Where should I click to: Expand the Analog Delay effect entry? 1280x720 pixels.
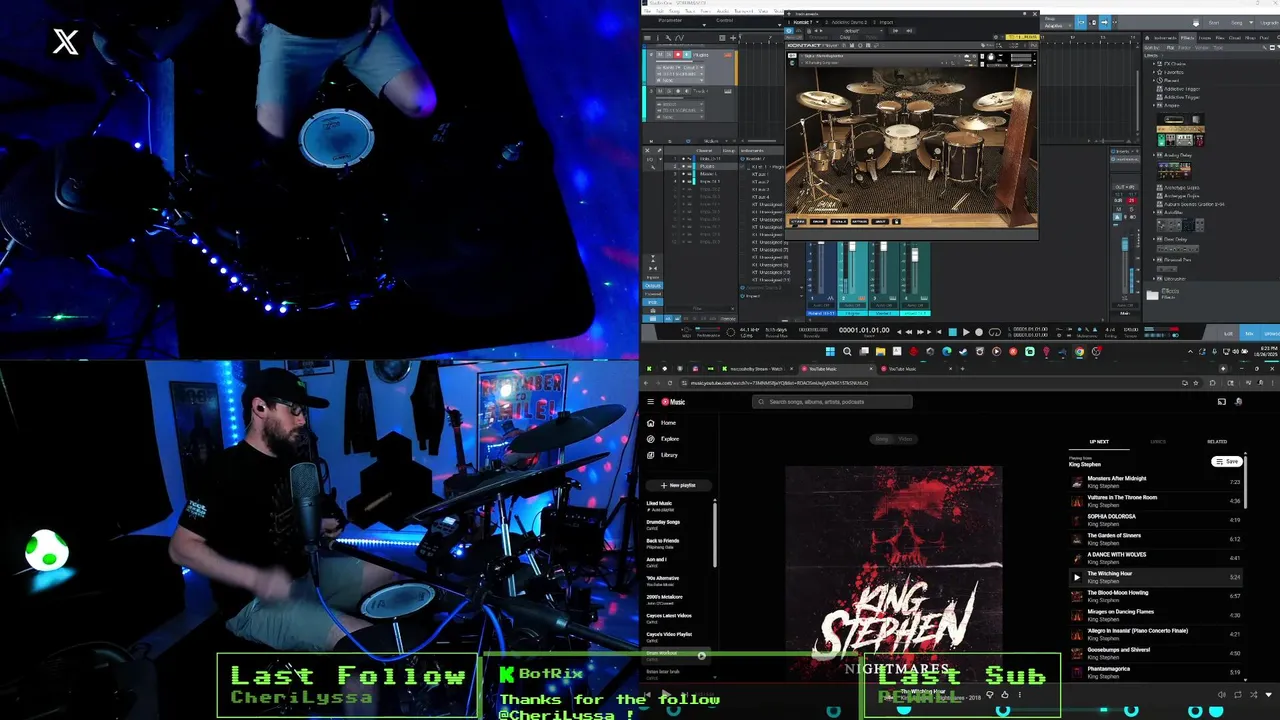pyautogui.click(x=1154, y=155)
